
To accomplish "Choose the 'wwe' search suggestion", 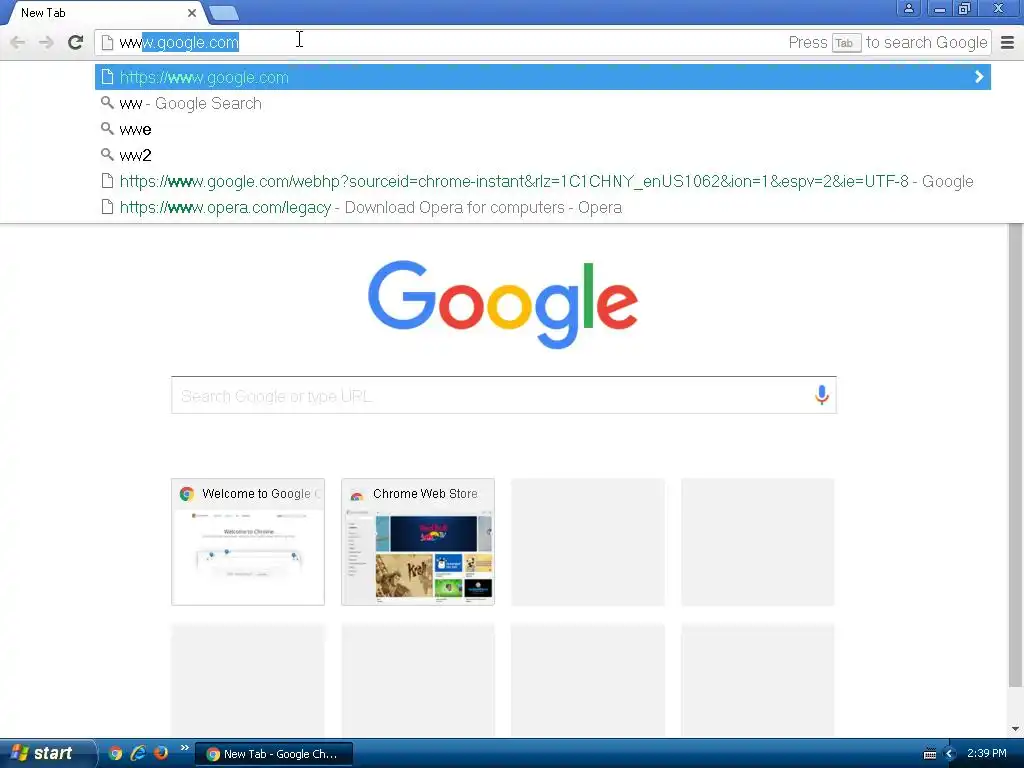I will (543, 129).
